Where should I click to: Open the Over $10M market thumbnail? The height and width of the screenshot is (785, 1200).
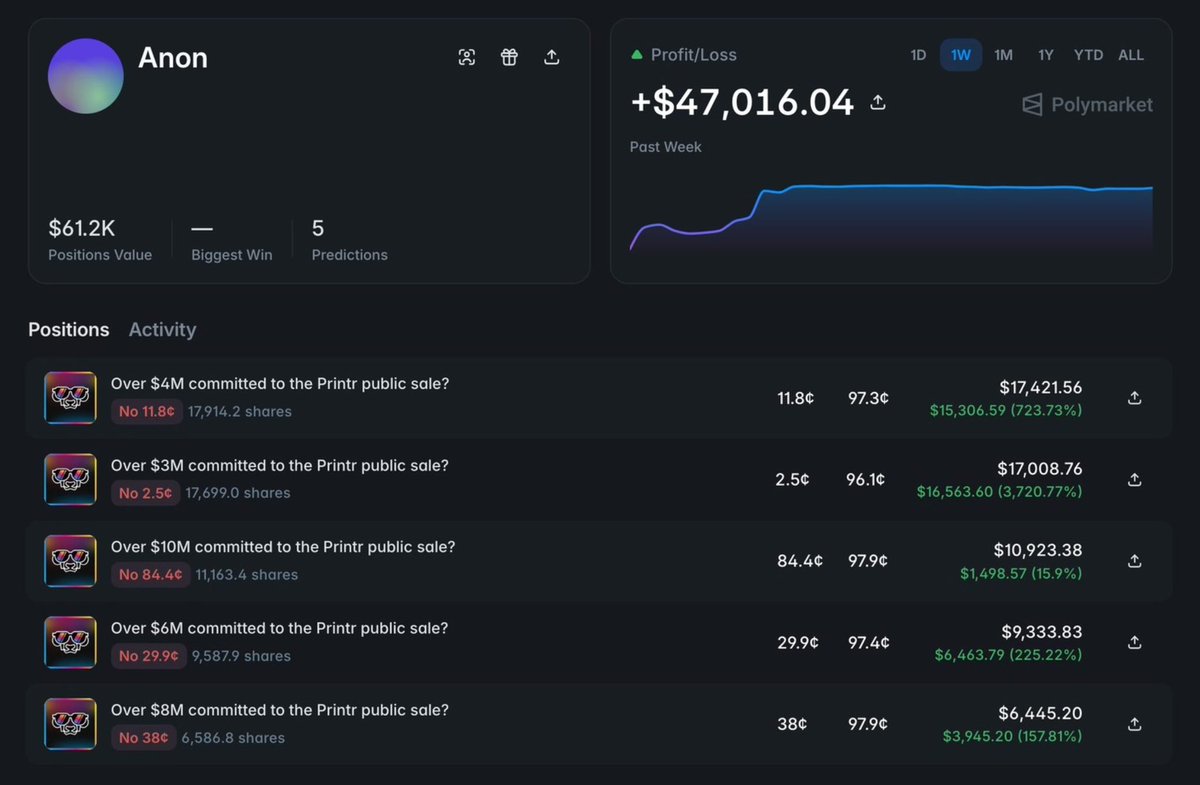tap(70, 561)
